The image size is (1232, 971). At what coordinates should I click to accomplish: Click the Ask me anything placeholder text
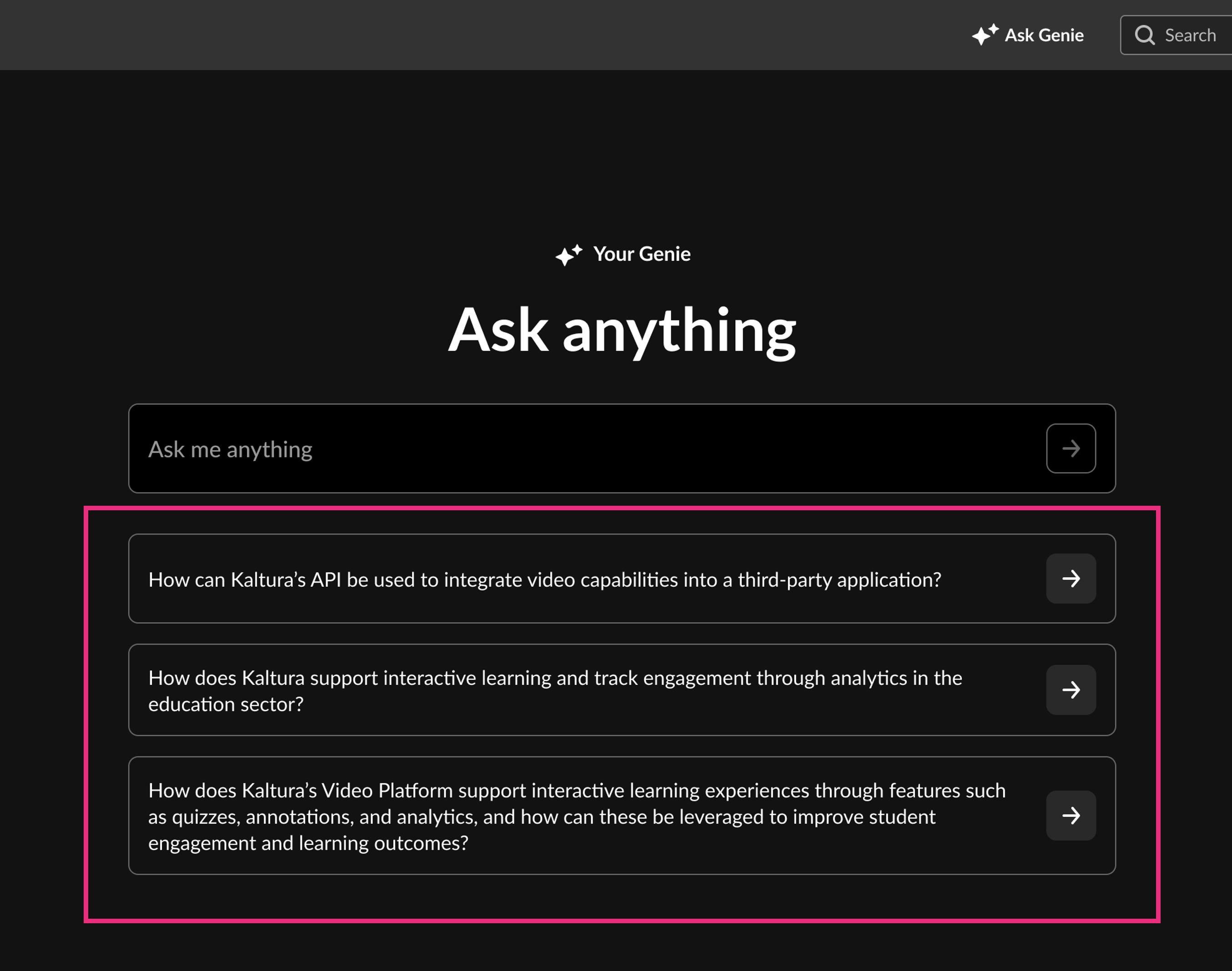pyautogui.click(x=230, y=450)
